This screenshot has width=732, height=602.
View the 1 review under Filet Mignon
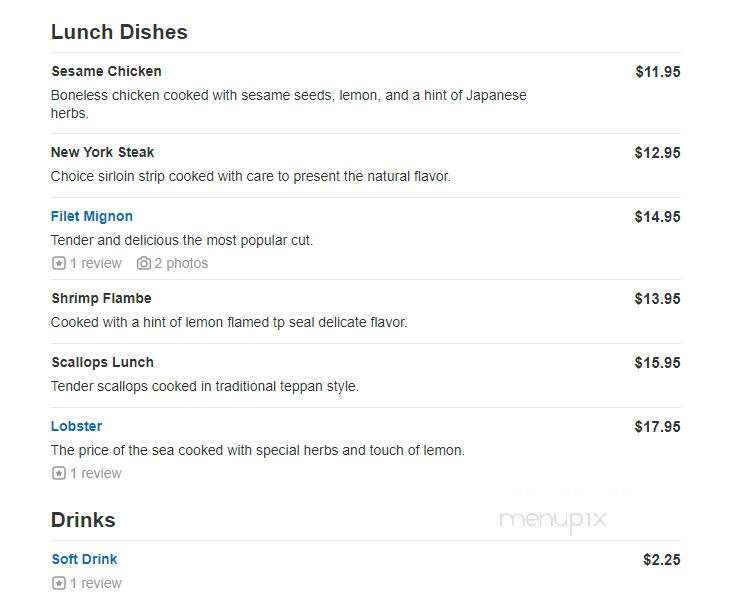[96, 263]
